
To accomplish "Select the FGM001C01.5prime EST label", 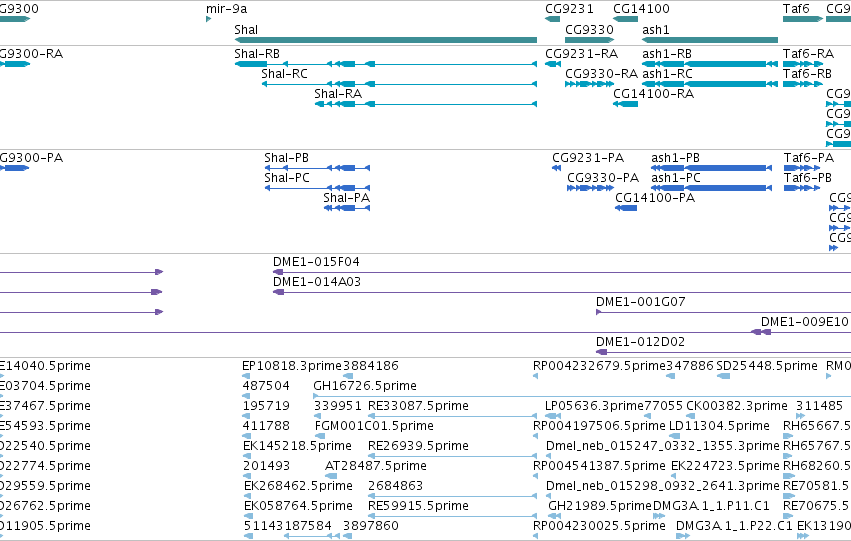I will (374, 427).
